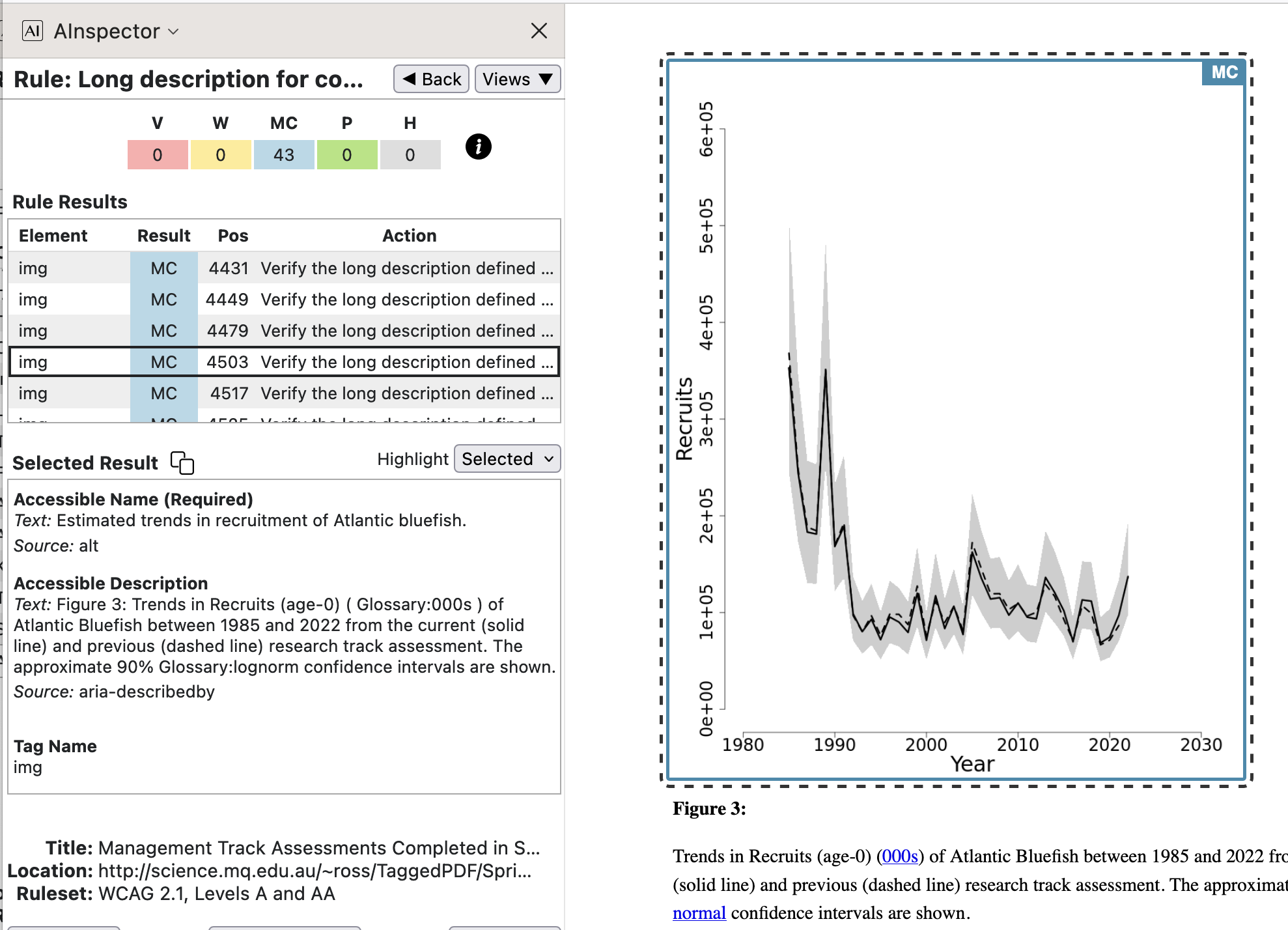Click the AInspector AI logo icon

32,31
